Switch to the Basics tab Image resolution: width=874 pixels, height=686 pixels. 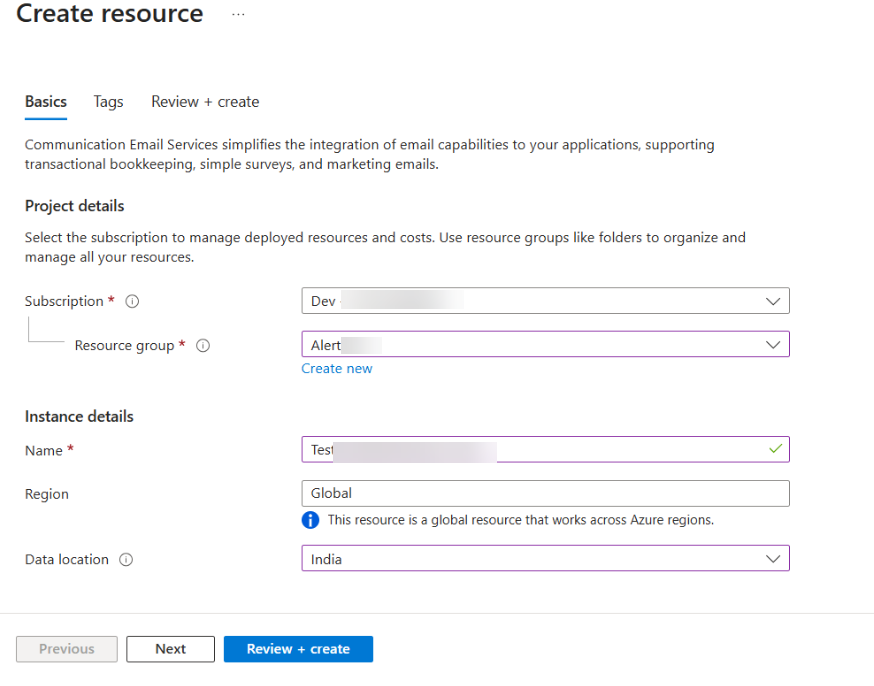pyautogui.click(x=46, y=102)
